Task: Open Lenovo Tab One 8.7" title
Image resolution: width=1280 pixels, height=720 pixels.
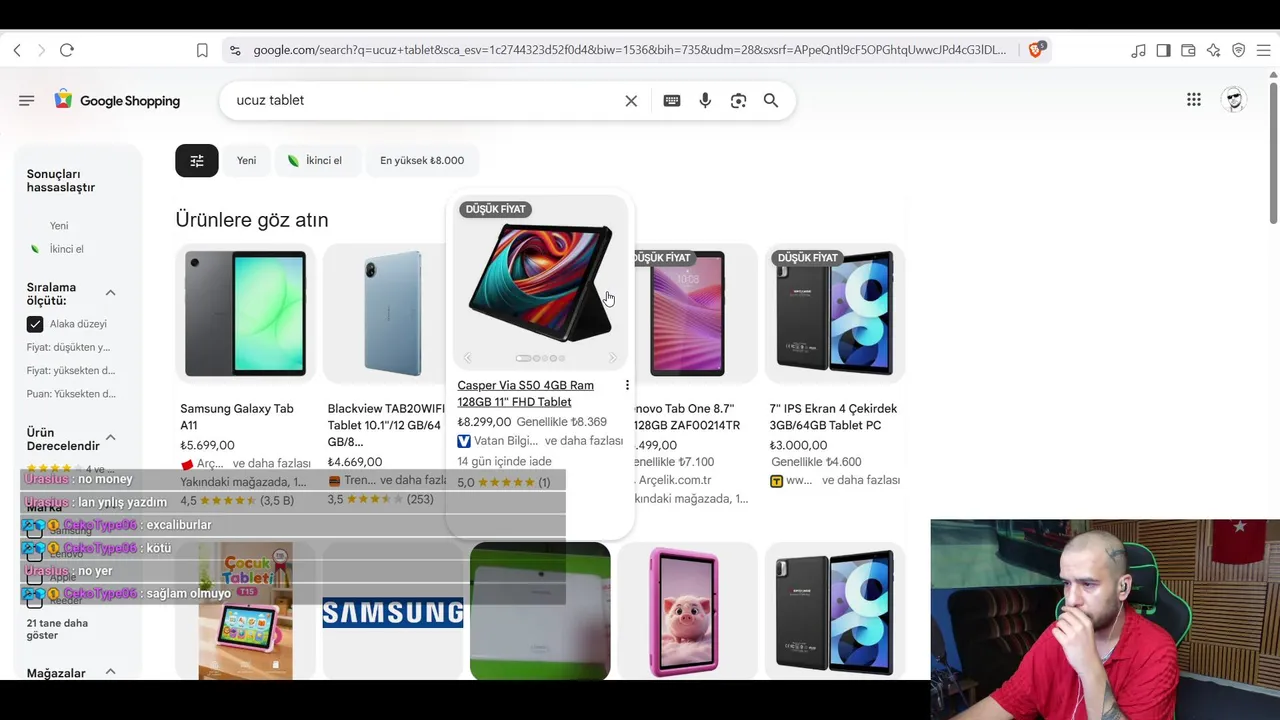Action: click(688, 417)
